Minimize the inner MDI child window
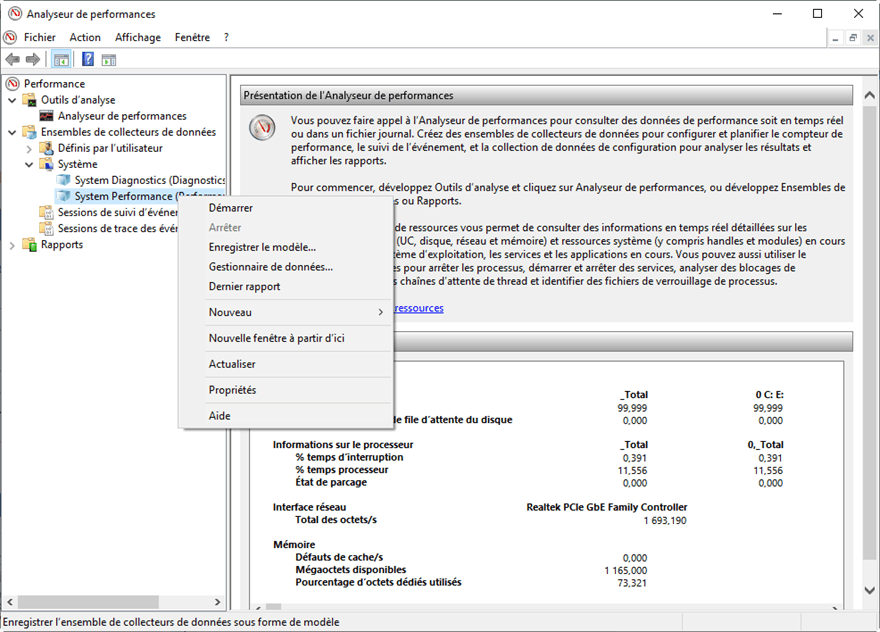 [x=835, y=38]
